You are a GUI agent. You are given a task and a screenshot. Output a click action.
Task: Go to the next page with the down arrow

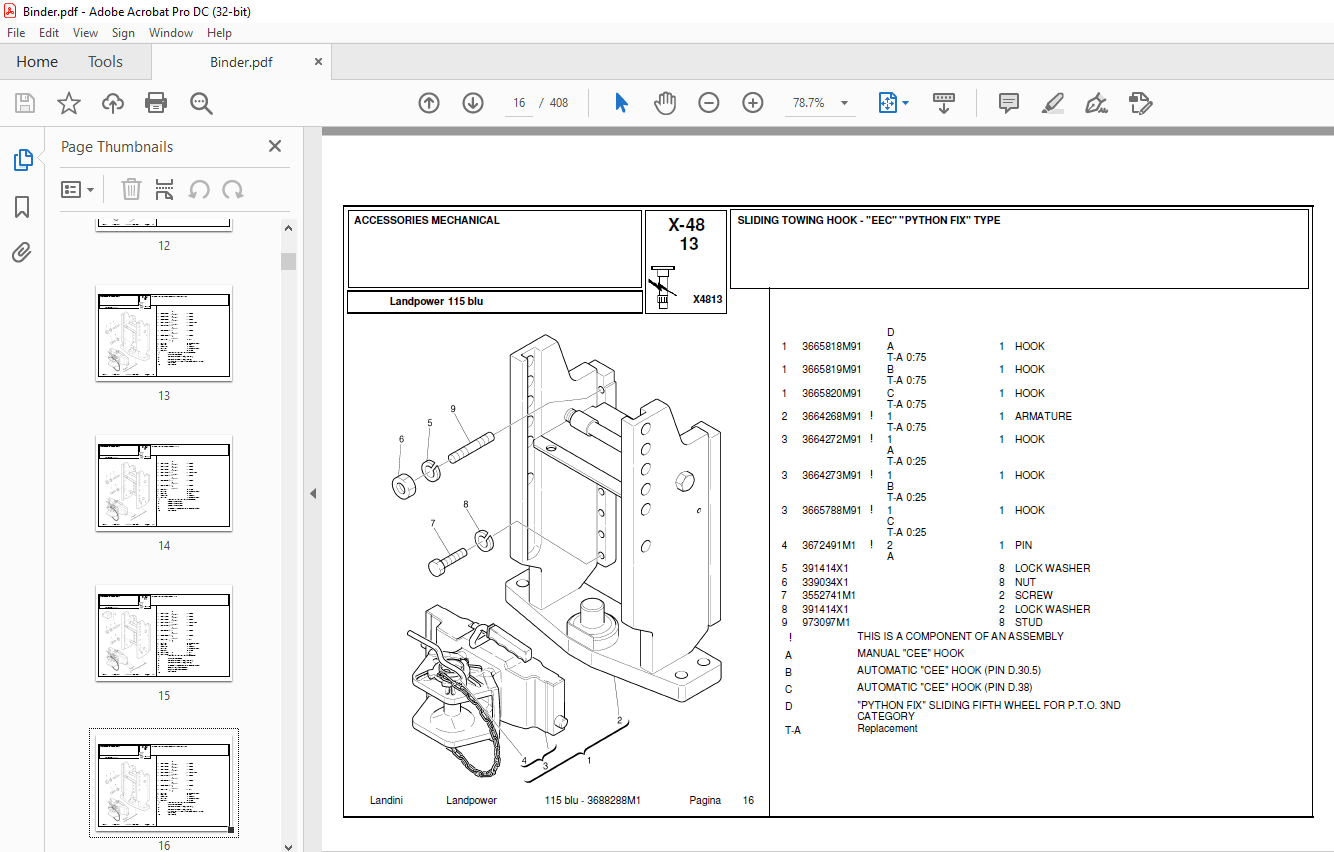coord(473,103)
